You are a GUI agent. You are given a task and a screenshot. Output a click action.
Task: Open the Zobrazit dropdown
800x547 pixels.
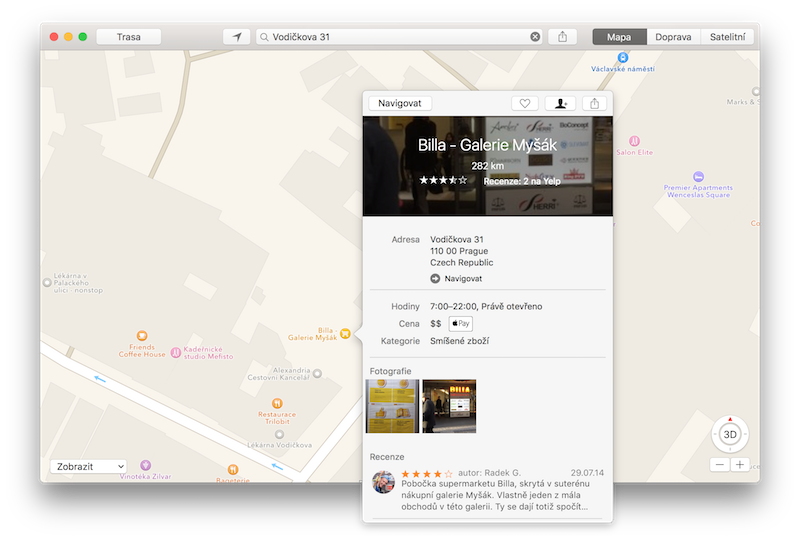(88, 466)
